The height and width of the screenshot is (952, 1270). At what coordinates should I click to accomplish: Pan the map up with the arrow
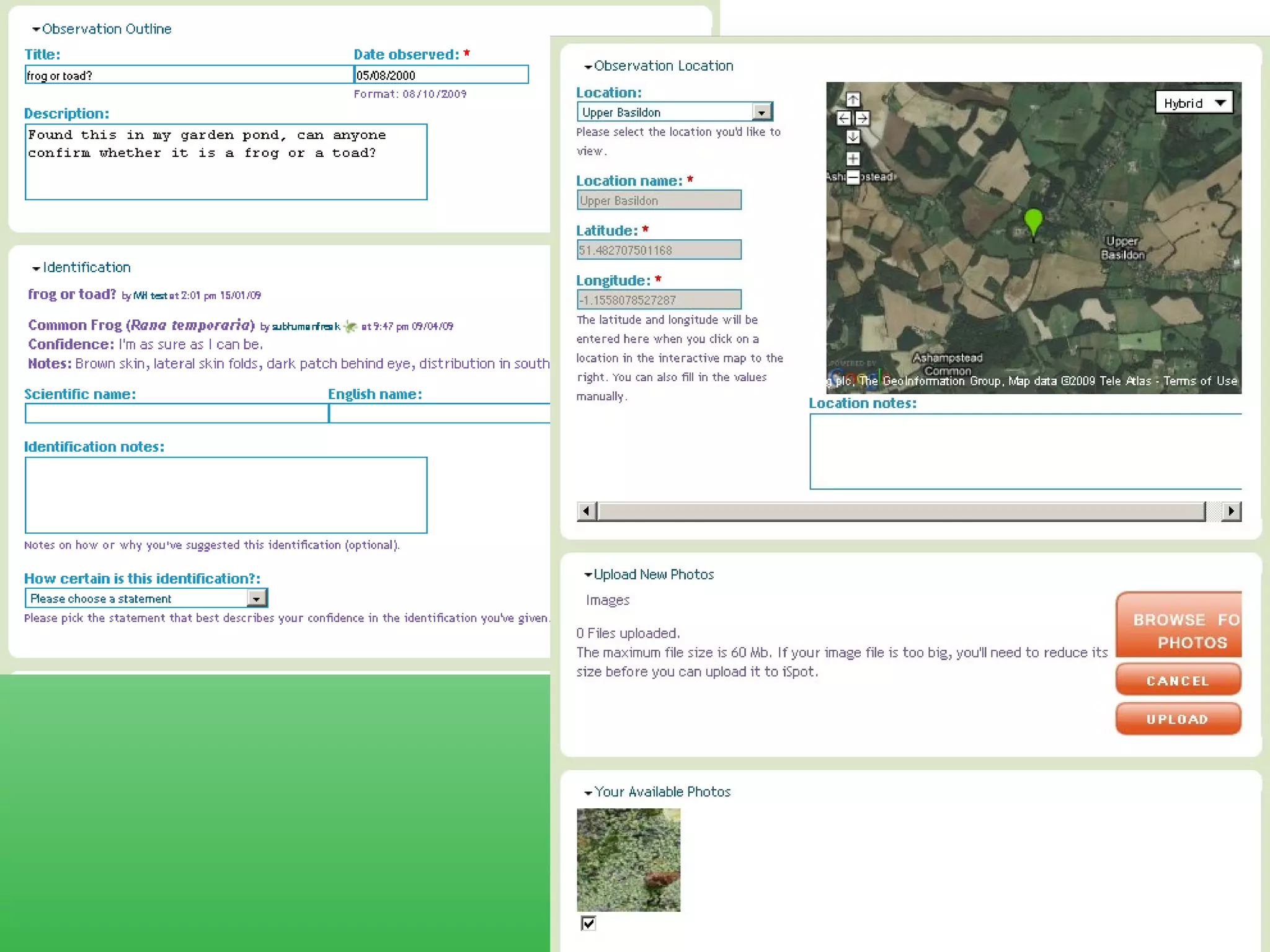853,100
